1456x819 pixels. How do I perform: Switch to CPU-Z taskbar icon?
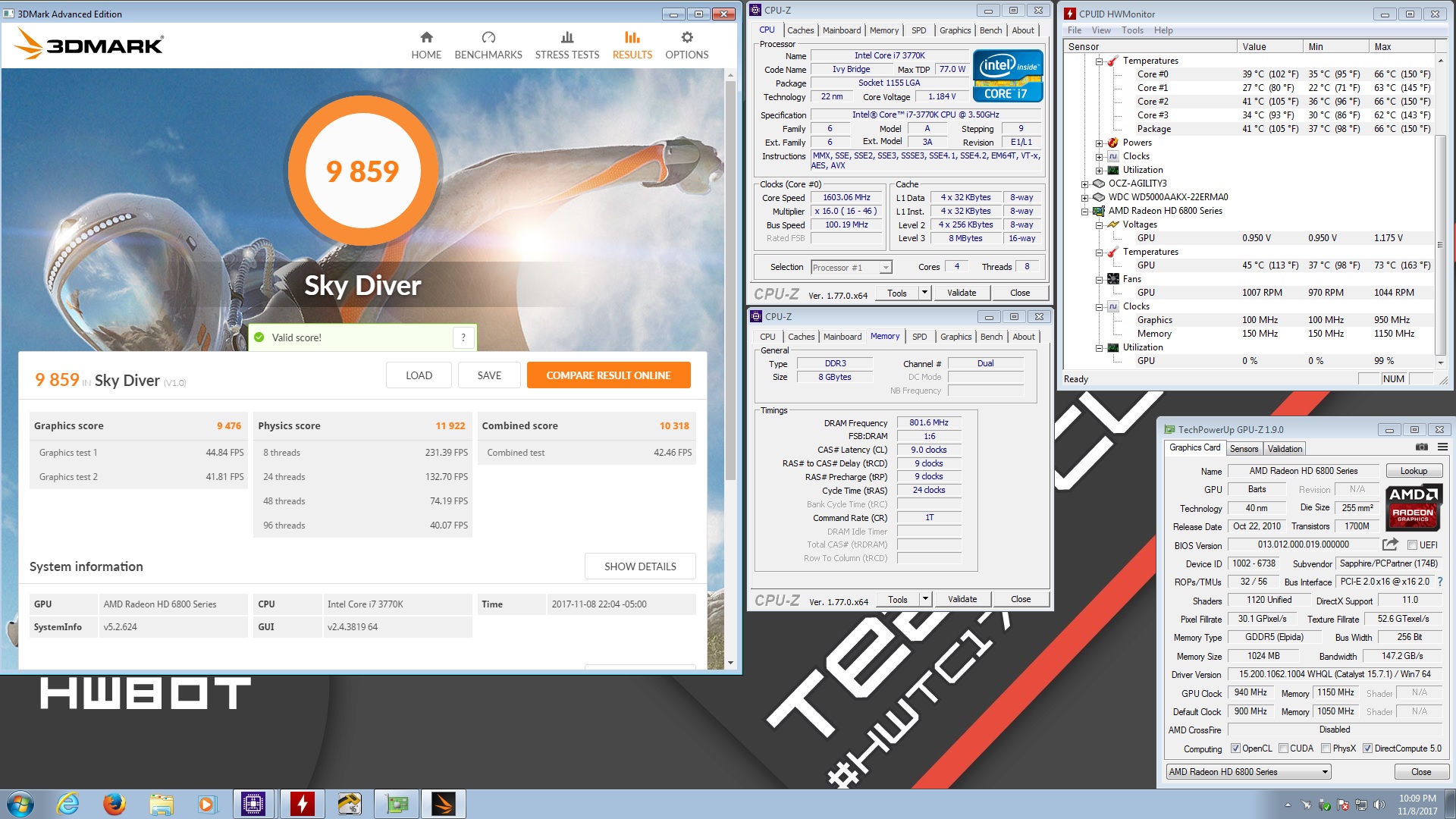point(253,804)
